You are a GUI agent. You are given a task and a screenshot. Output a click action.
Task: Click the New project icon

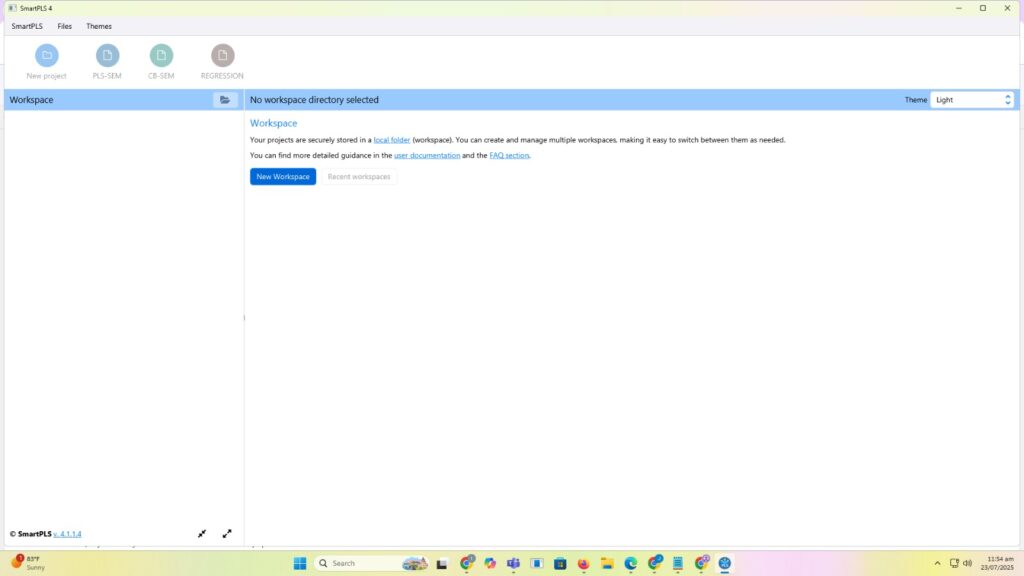pos(47,56)
